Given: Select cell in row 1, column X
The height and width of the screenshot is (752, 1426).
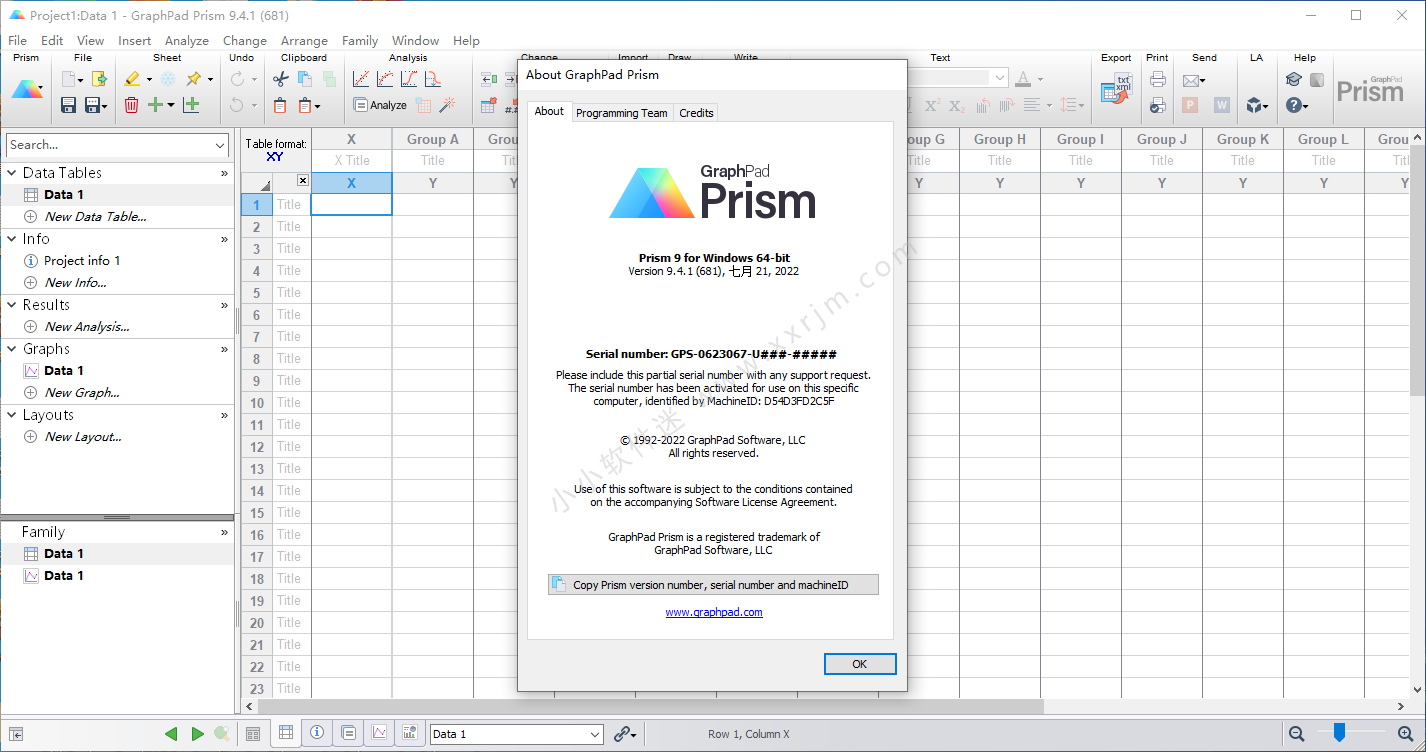Looking at the screenshot, I should (351, 204).
